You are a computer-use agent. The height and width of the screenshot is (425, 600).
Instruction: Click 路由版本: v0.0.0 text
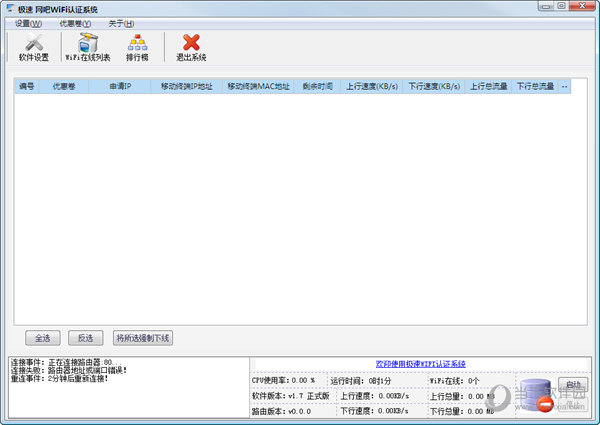281,412
